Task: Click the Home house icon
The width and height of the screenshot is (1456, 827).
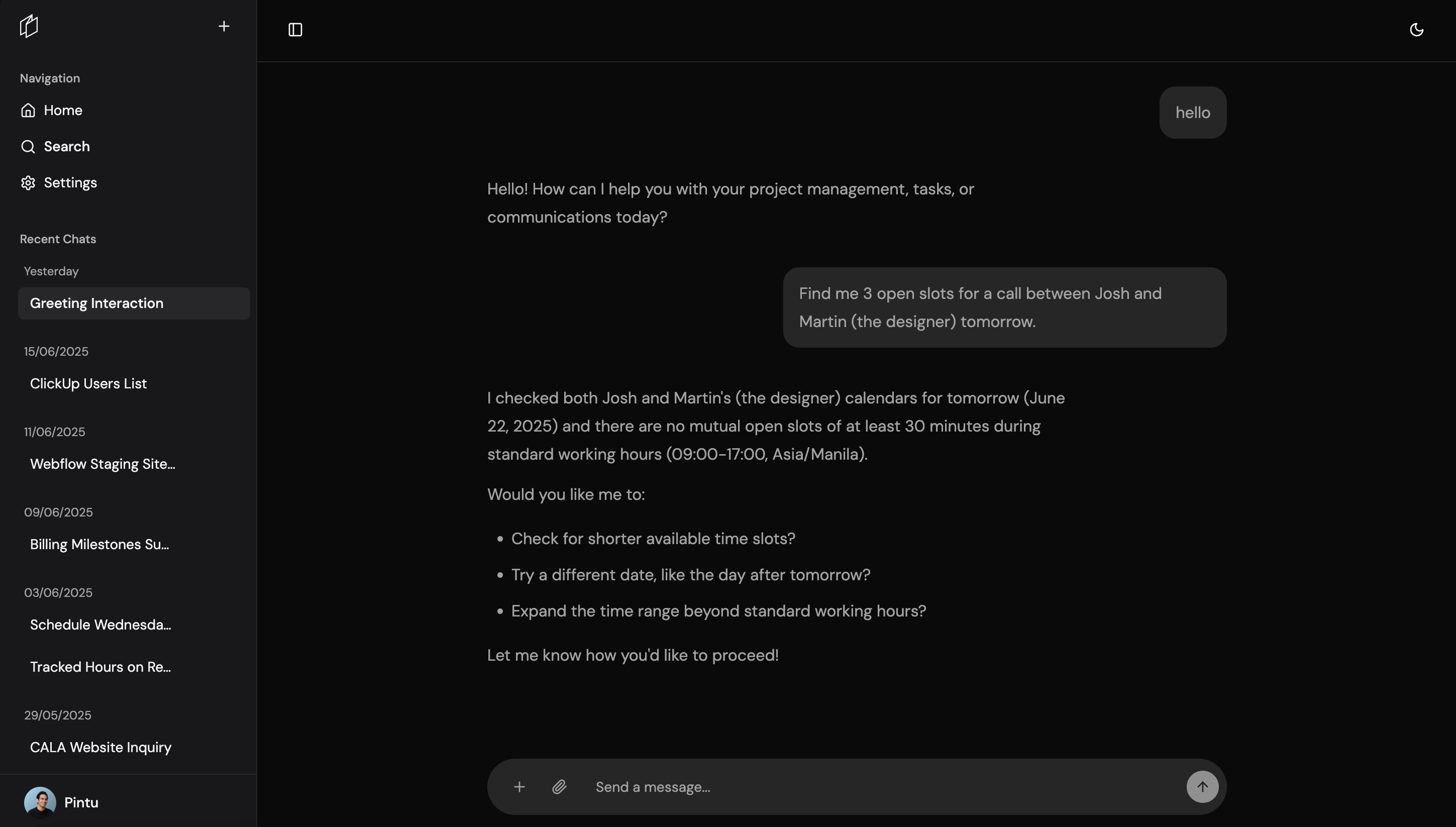Action: tap(28, 110)
